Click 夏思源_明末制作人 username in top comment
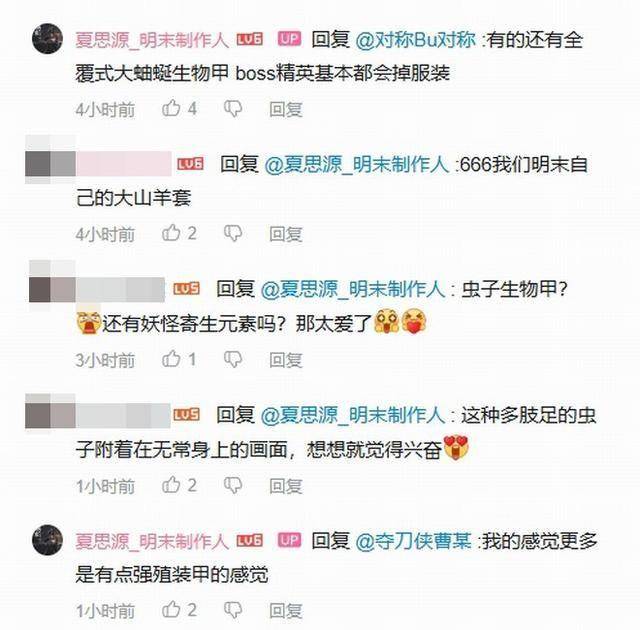 pyautogui.click(x=152, y=40)
